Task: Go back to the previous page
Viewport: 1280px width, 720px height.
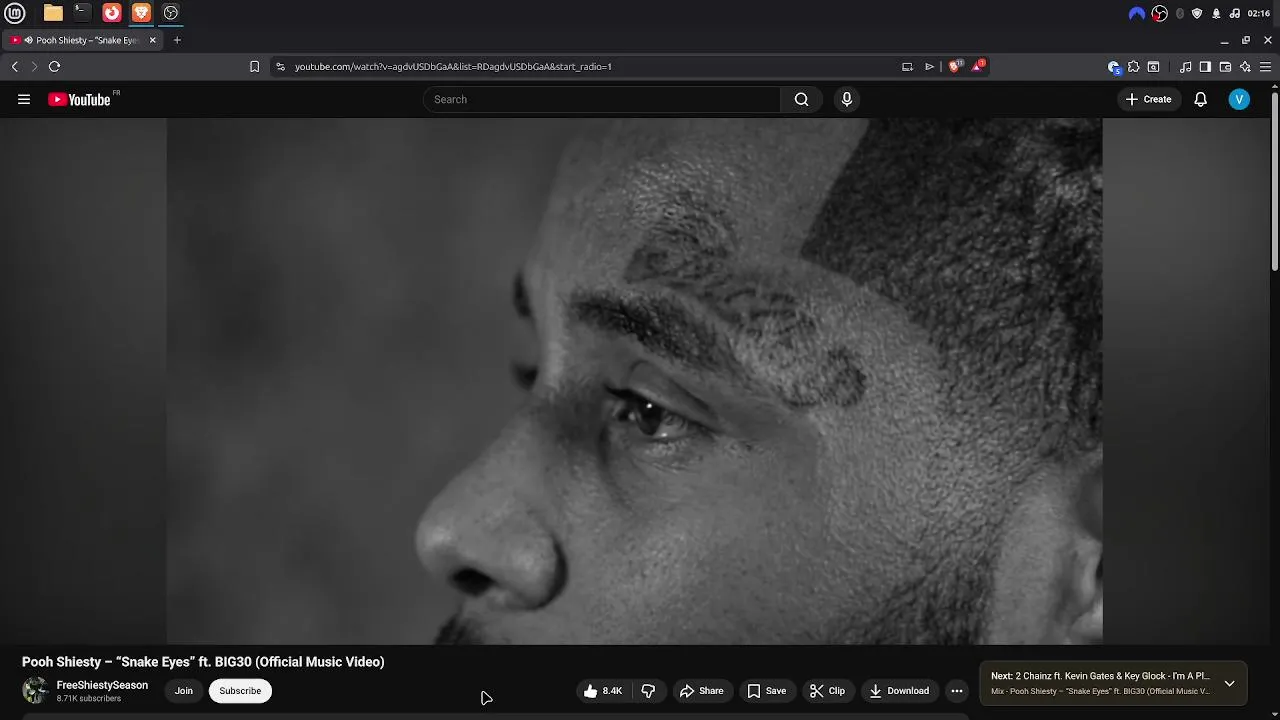Action: (x=15, y=66)
